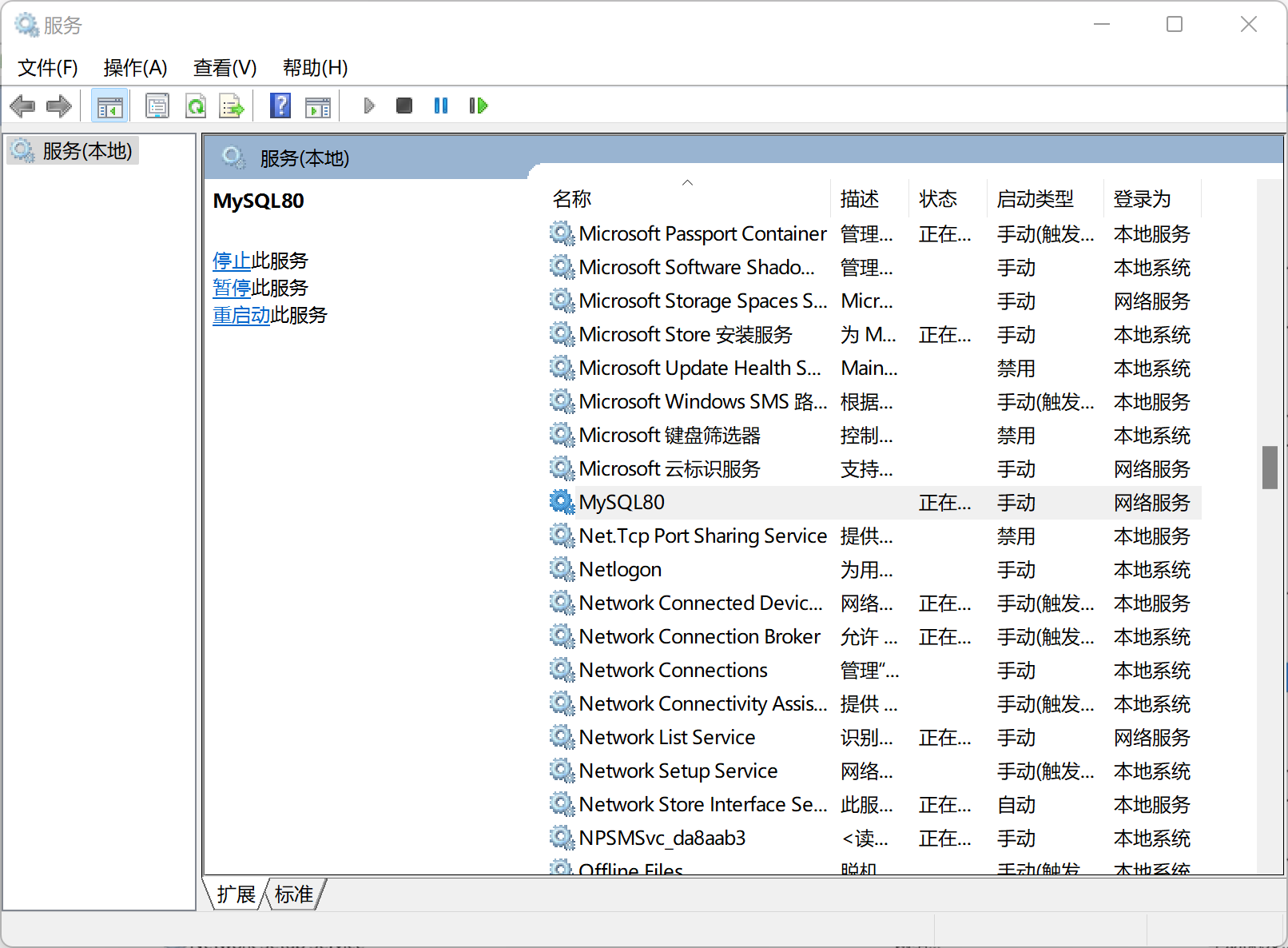
Task: Click the 重启动 link to restart service
Action: click(x=241, y=315)
